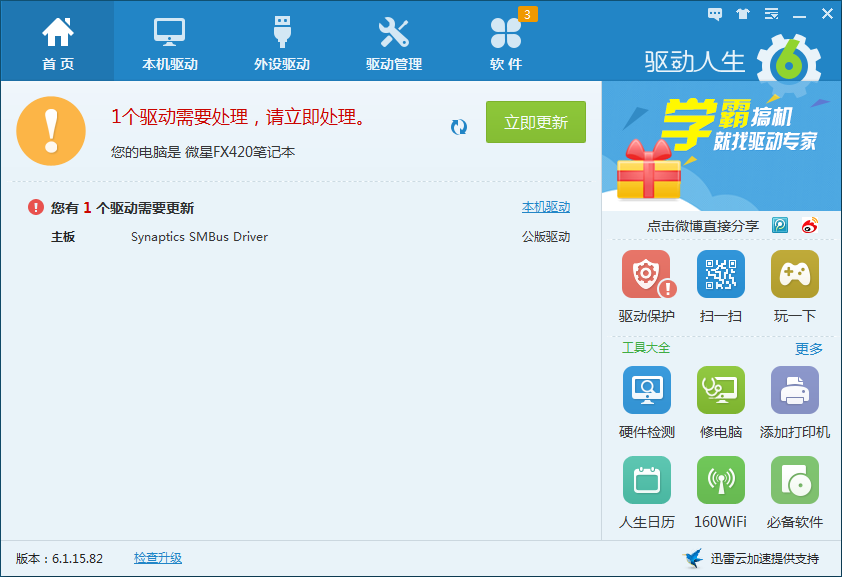
Task: Open the 驱动保护 driver protection icon
Action: coord(646,275)
